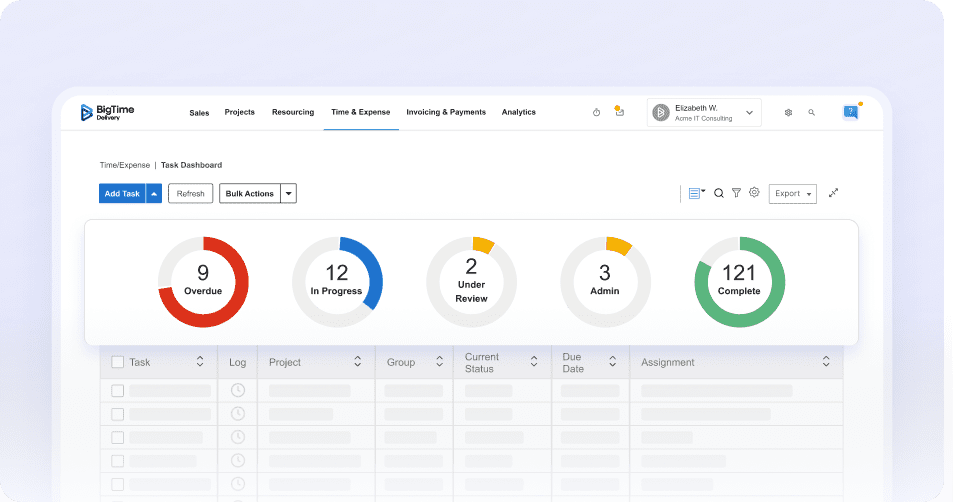Click the Add Task button
Viewport: 953px width, 502px height.
(122, 194)
